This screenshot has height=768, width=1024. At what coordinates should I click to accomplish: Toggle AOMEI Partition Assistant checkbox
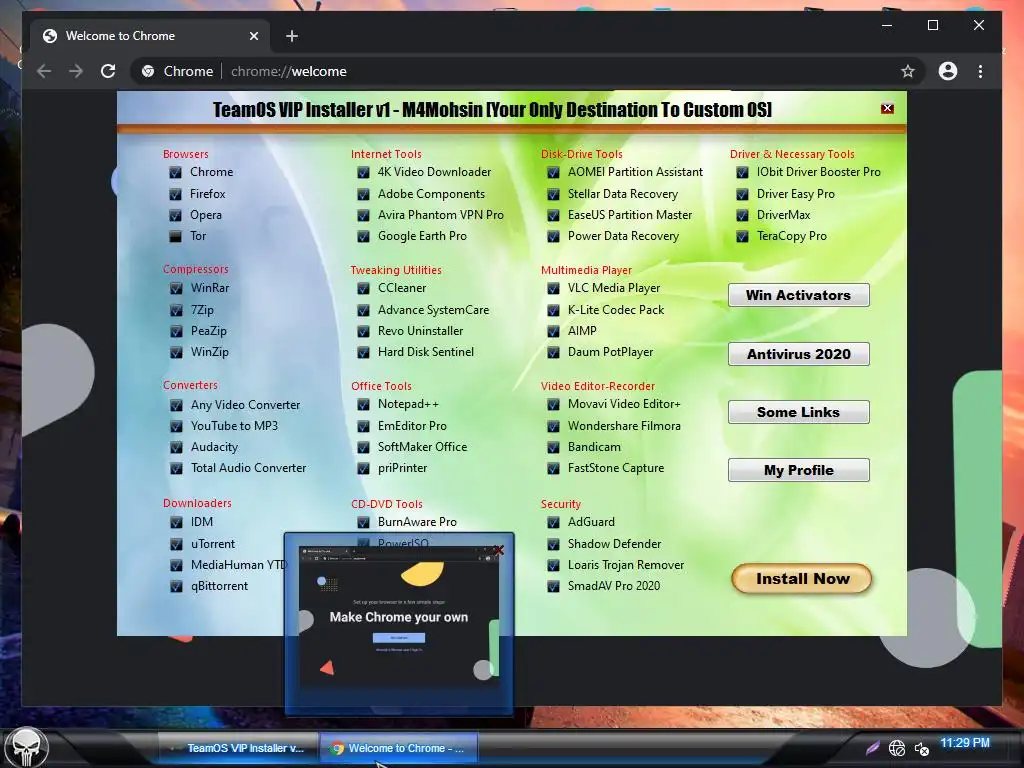[x=553, y=172]
